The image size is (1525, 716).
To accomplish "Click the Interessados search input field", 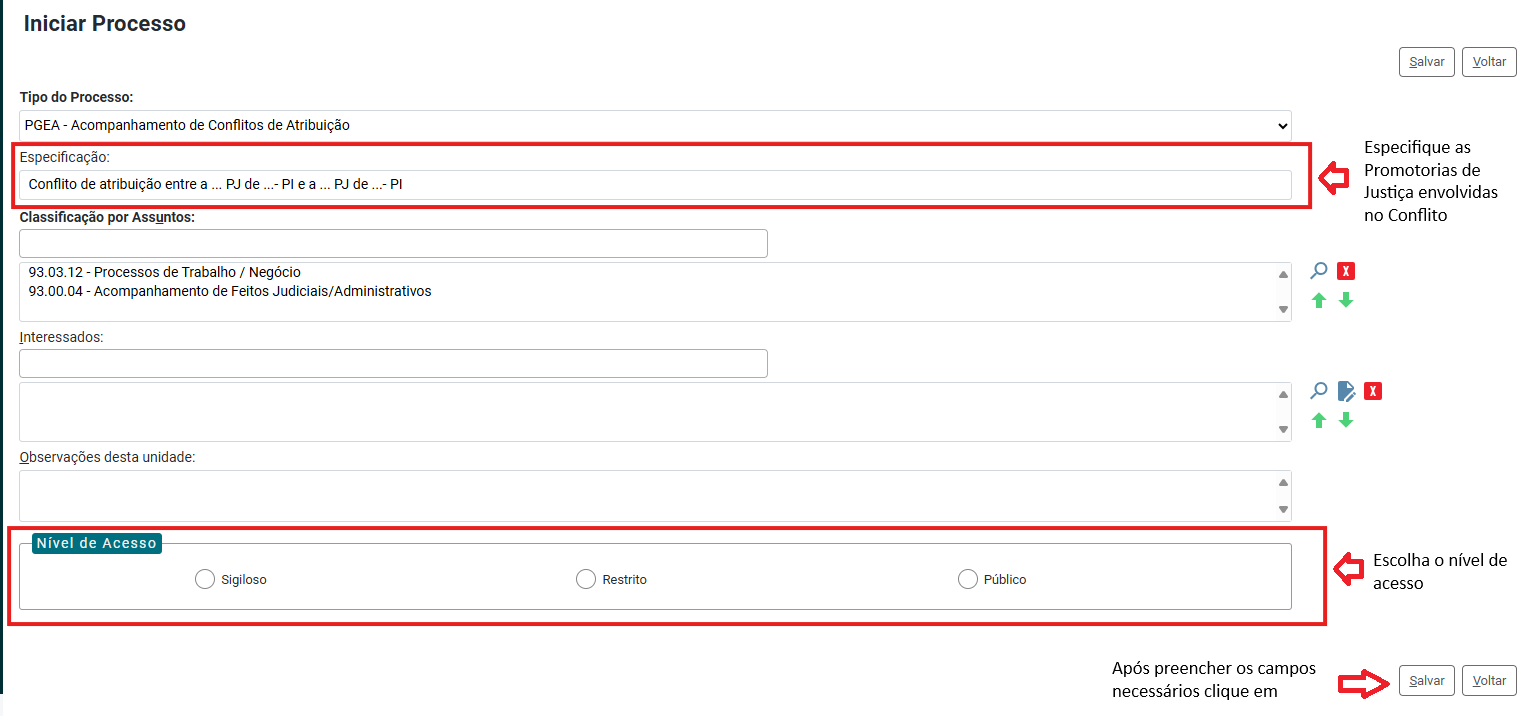I will pyautogui.click(x=393, y=363).
